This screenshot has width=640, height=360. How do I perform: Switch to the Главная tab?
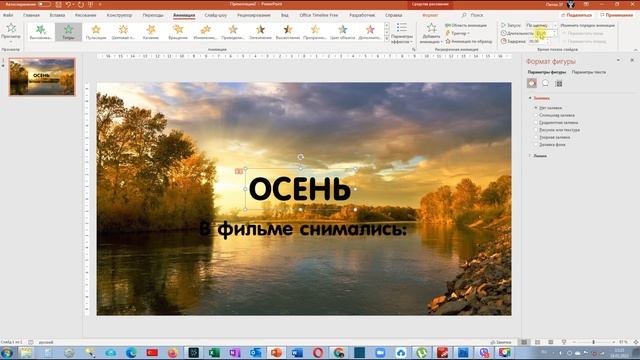(x=31, y=15)
